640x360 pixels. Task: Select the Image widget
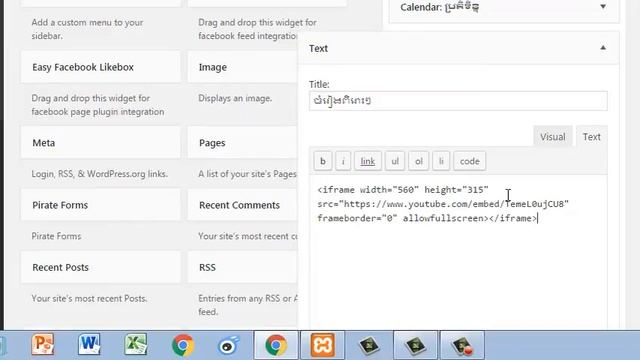[x=242, y=67]
